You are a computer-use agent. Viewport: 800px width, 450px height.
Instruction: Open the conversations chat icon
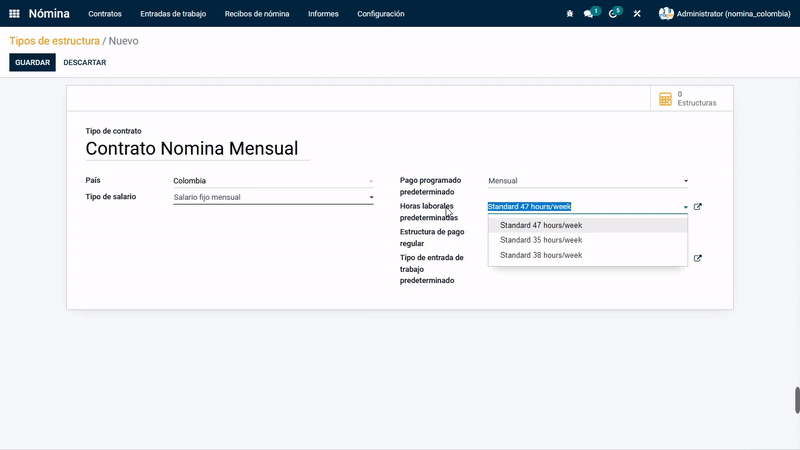[590, 14]
